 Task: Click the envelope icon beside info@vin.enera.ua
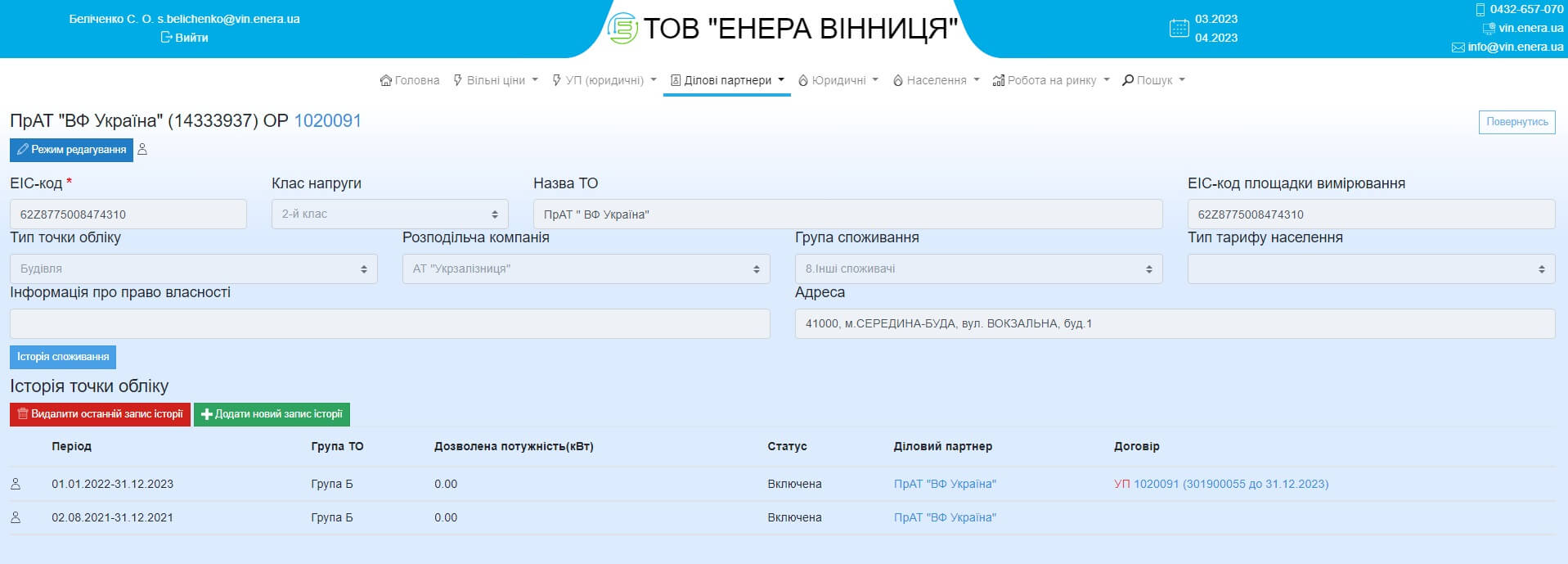(x=1458, y=47)
